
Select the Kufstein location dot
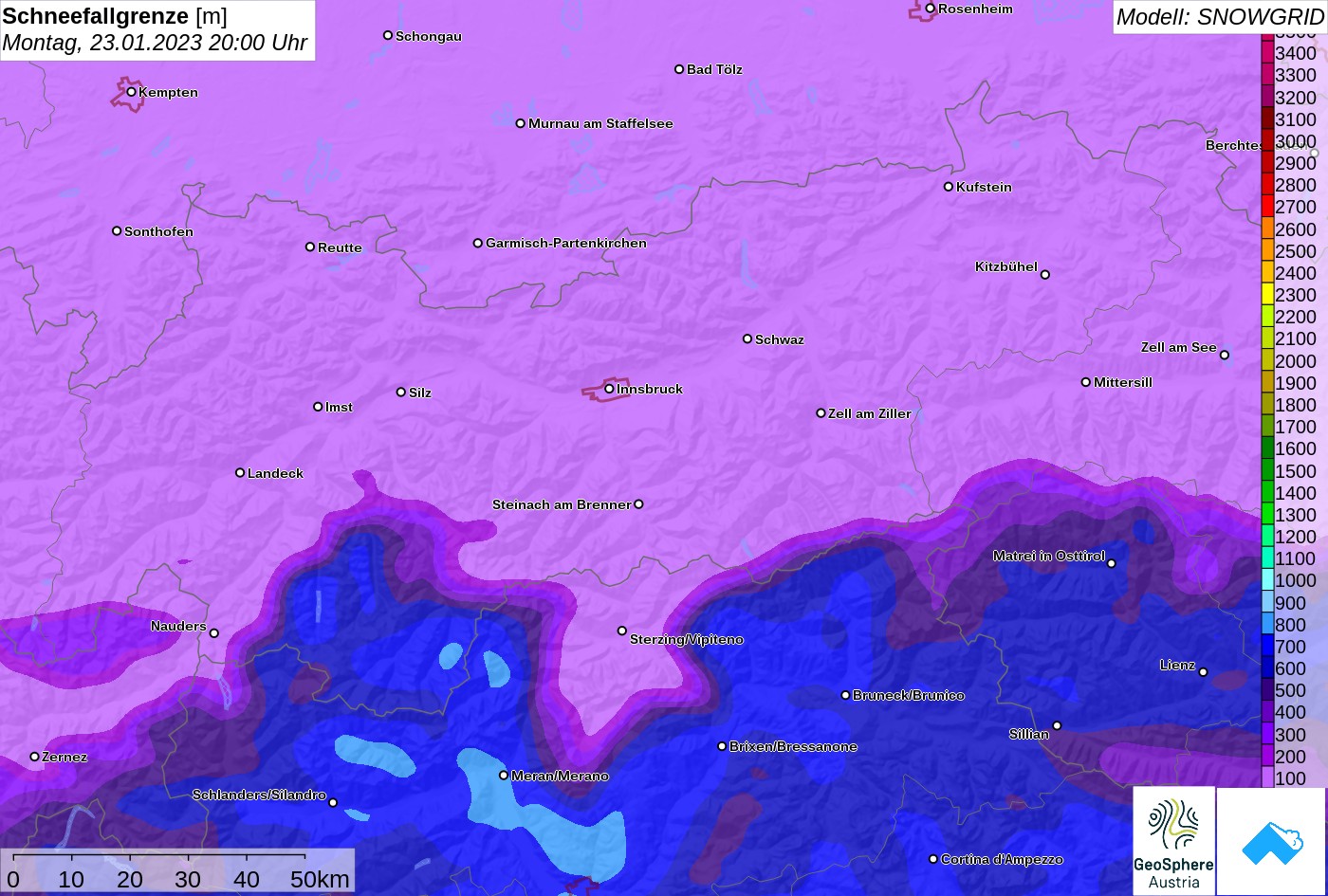[x=949, y=187]
